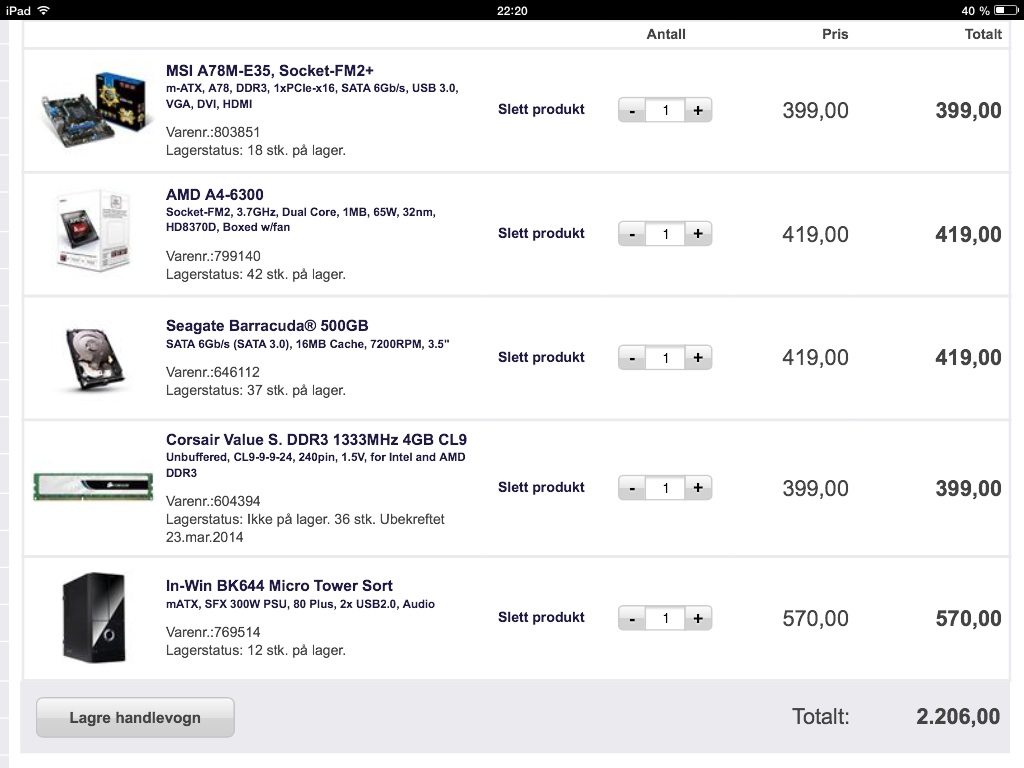This screenshot has height=768, width=1024.
Task: Click Slett produkt for Corsair memory
Action: [541, 487]
